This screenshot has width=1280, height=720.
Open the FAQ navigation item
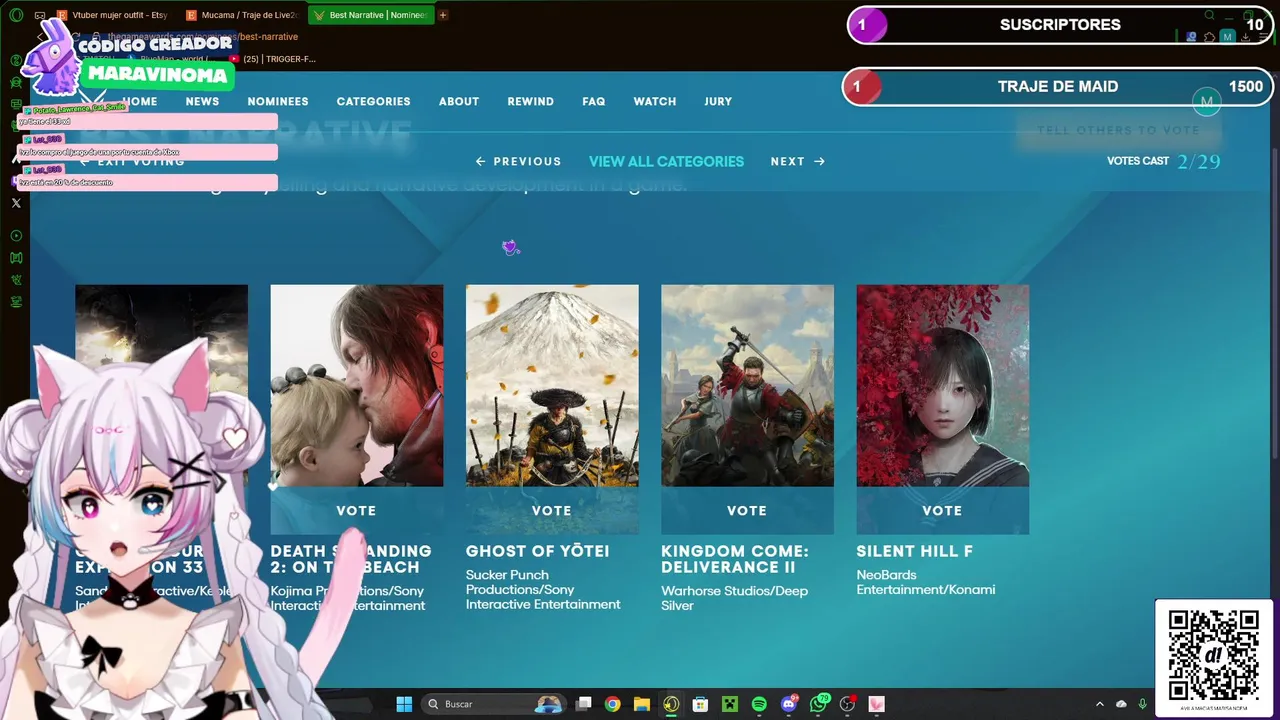click(594, 101)
